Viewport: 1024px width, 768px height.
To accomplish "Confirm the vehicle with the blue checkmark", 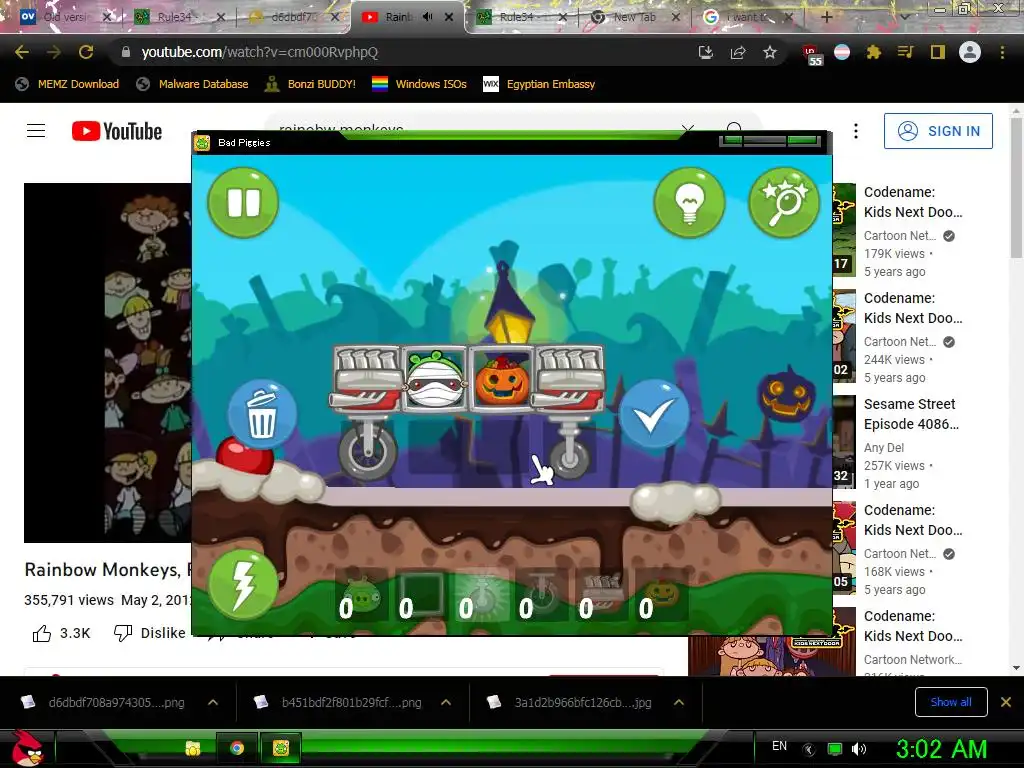I will (653, 414).
